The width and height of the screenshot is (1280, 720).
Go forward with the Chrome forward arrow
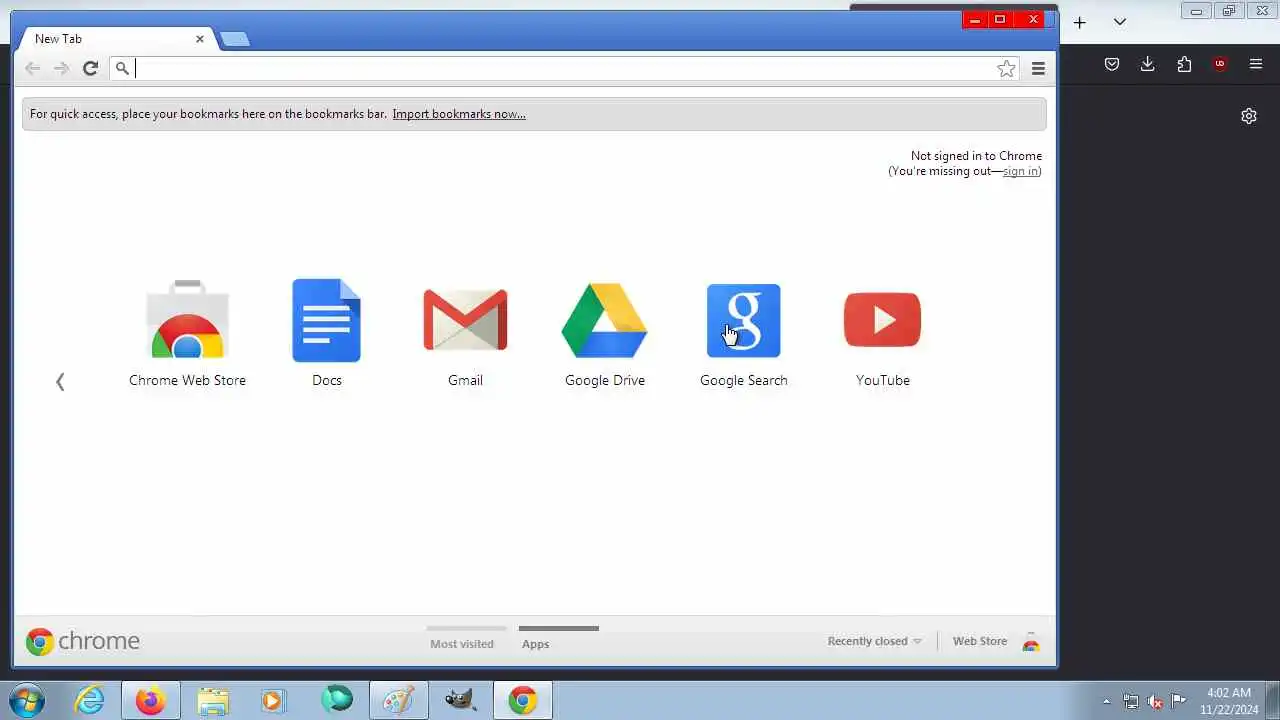[x=61, y=68]
